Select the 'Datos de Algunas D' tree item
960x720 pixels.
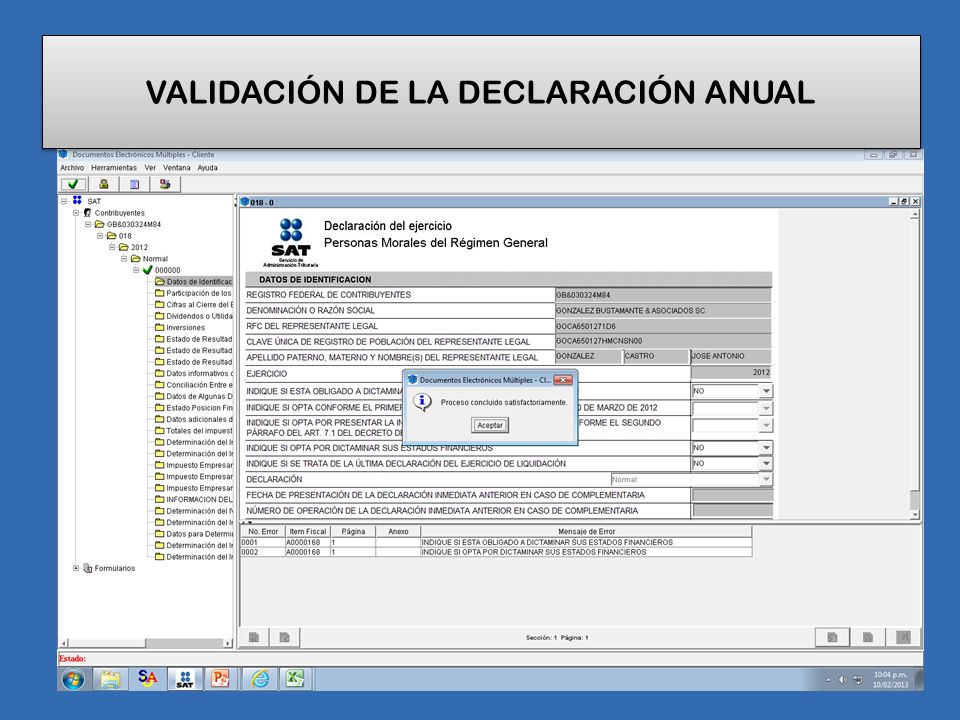tap(199, 396)
